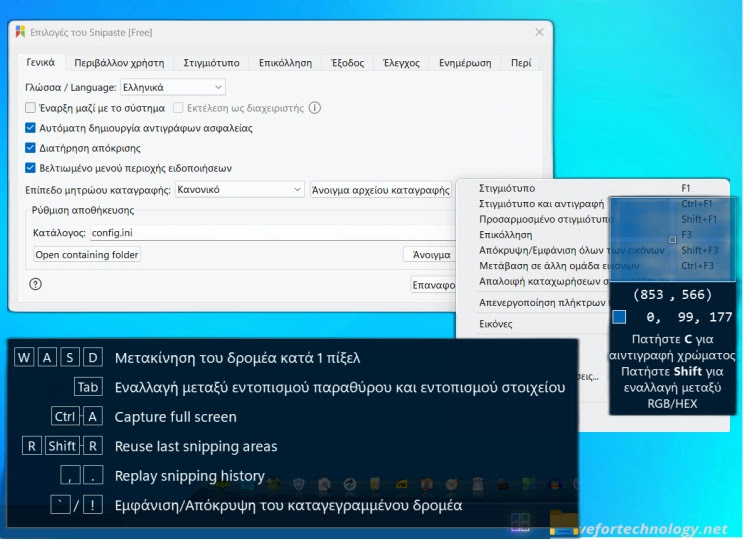Click Μετακίνηση του δρομέα κατά 1 πίξελ text

click(237, 357)
